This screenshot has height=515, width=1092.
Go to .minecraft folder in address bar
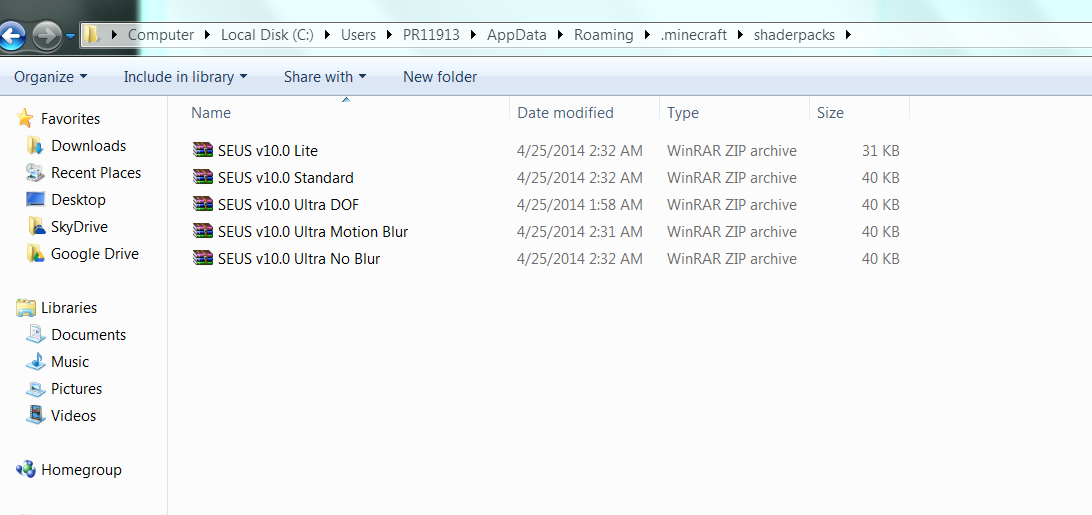694,35
